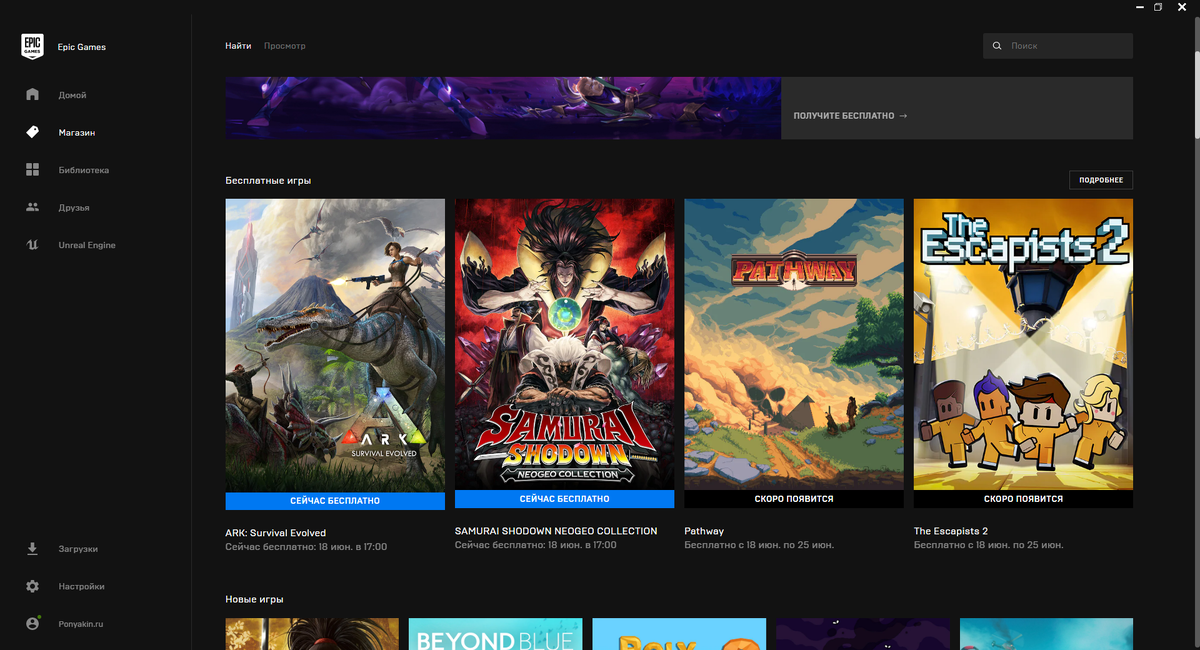Open The Escapists 2 cover art
This screenshot has height=650, width=1200.
(1023, 344)
